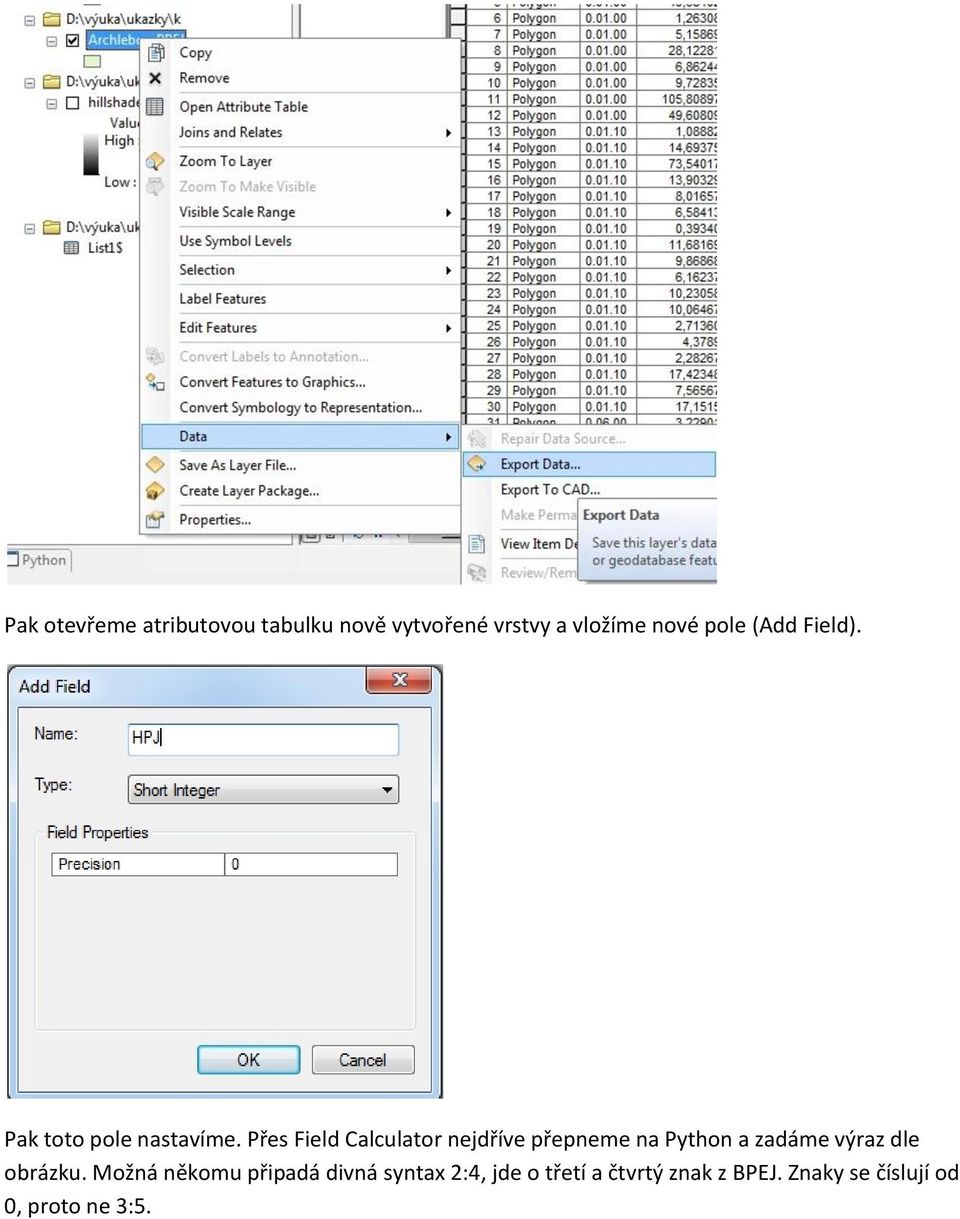Screen dimensions: 960x1219
Task: Click the Python window tab icon
Action: point(13,560)
